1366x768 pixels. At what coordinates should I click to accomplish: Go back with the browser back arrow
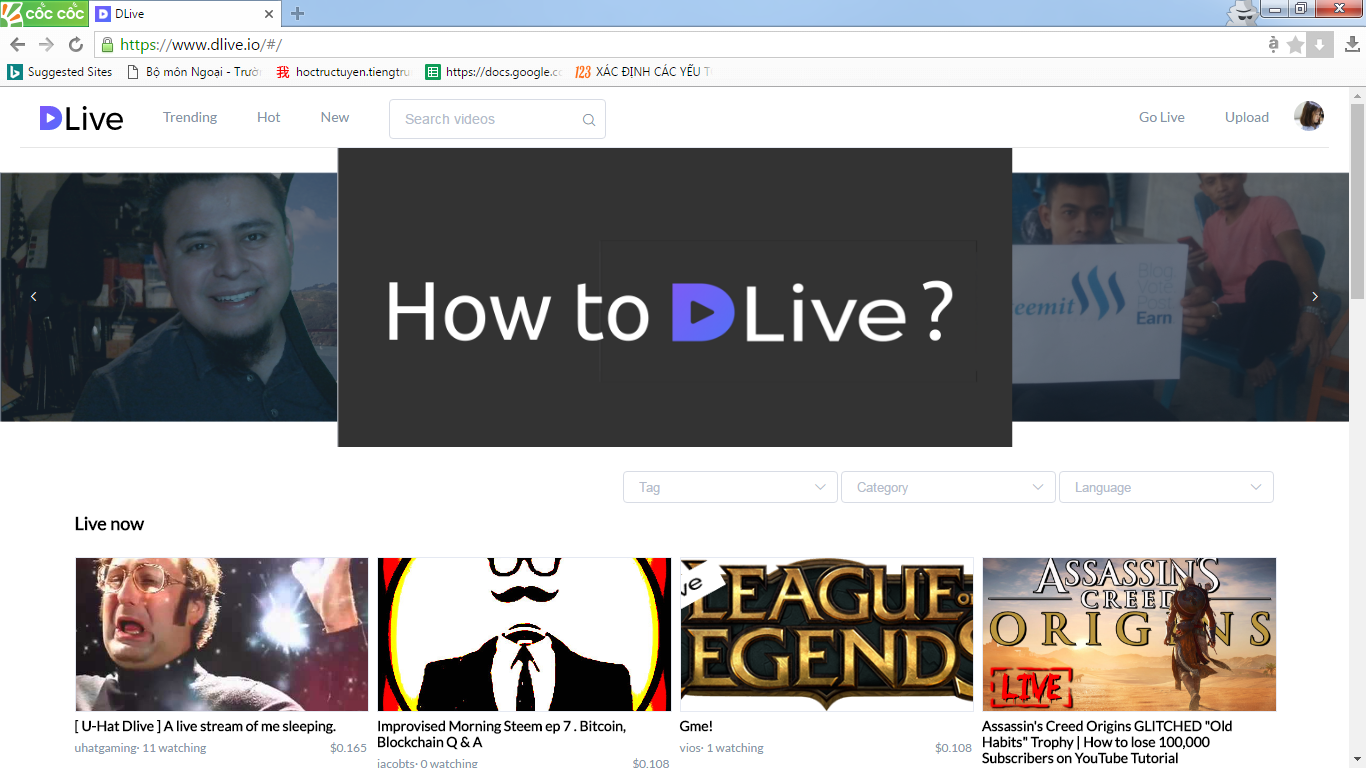(17, 44)
